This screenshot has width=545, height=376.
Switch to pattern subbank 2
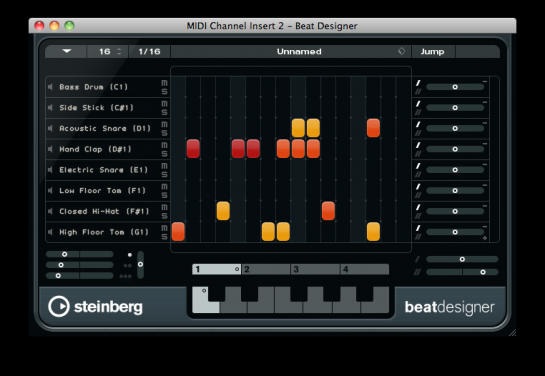coord(266,269)
